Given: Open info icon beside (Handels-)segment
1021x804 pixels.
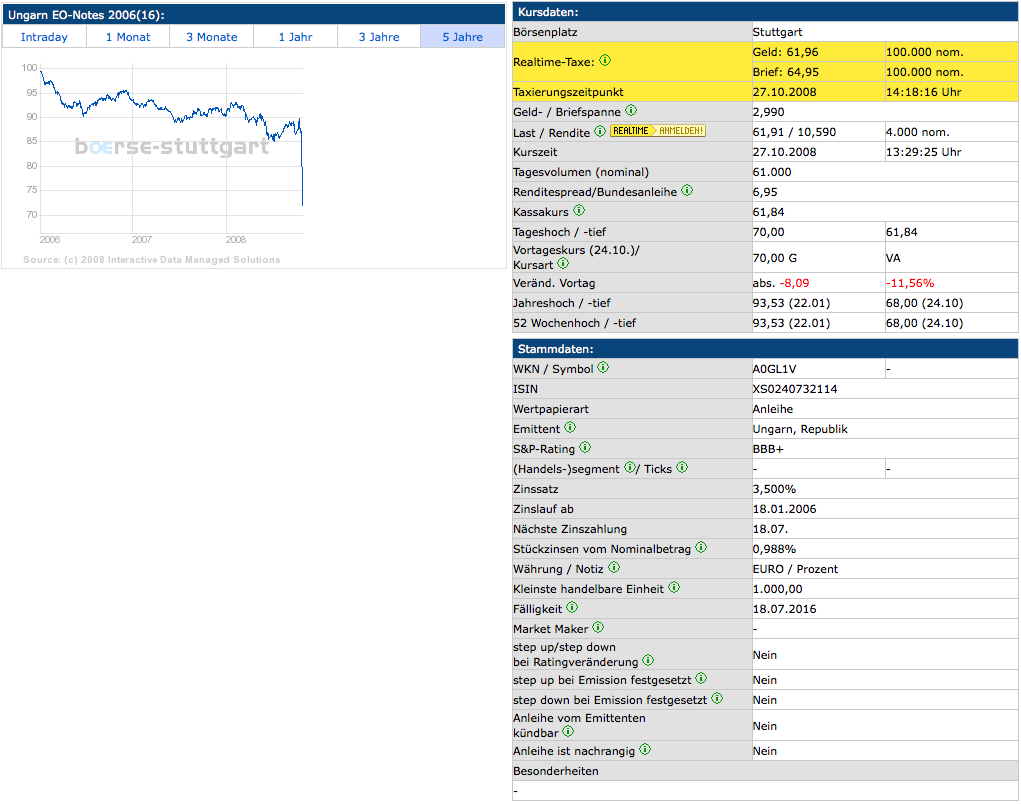Looking at the screenshot, I should click(630, 467).
